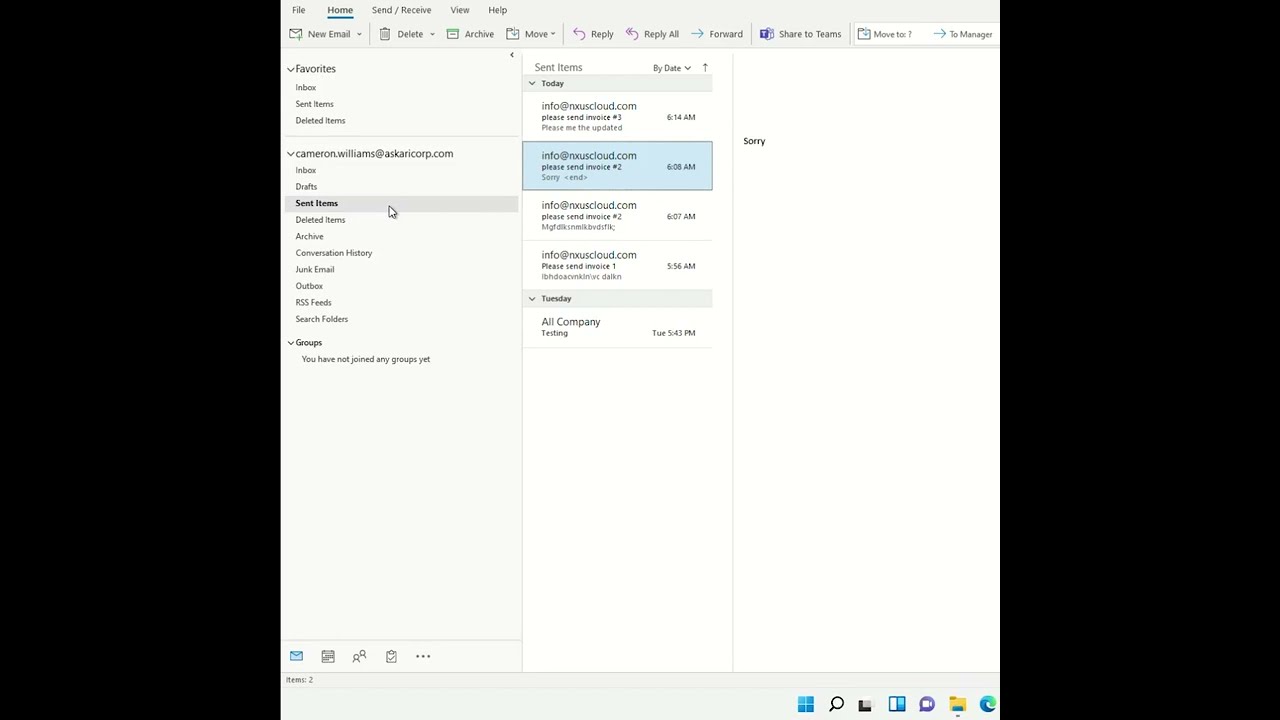Archive the selected email using the Archive icon
Viewport: 1280px width, 720px height.
453,34
